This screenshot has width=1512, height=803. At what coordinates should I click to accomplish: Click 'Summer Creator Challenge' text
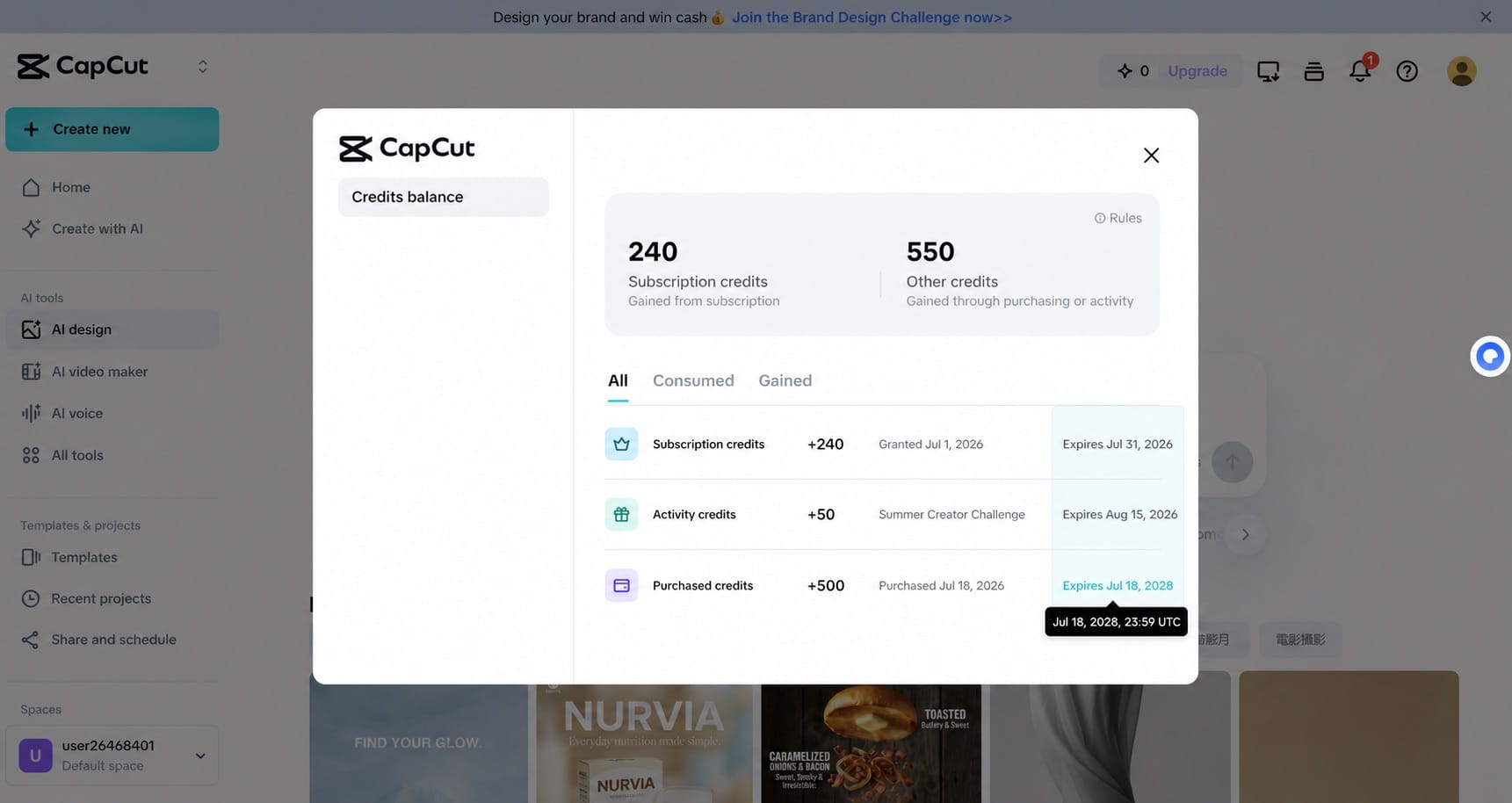pyautogui.click(x=951, y=514)
